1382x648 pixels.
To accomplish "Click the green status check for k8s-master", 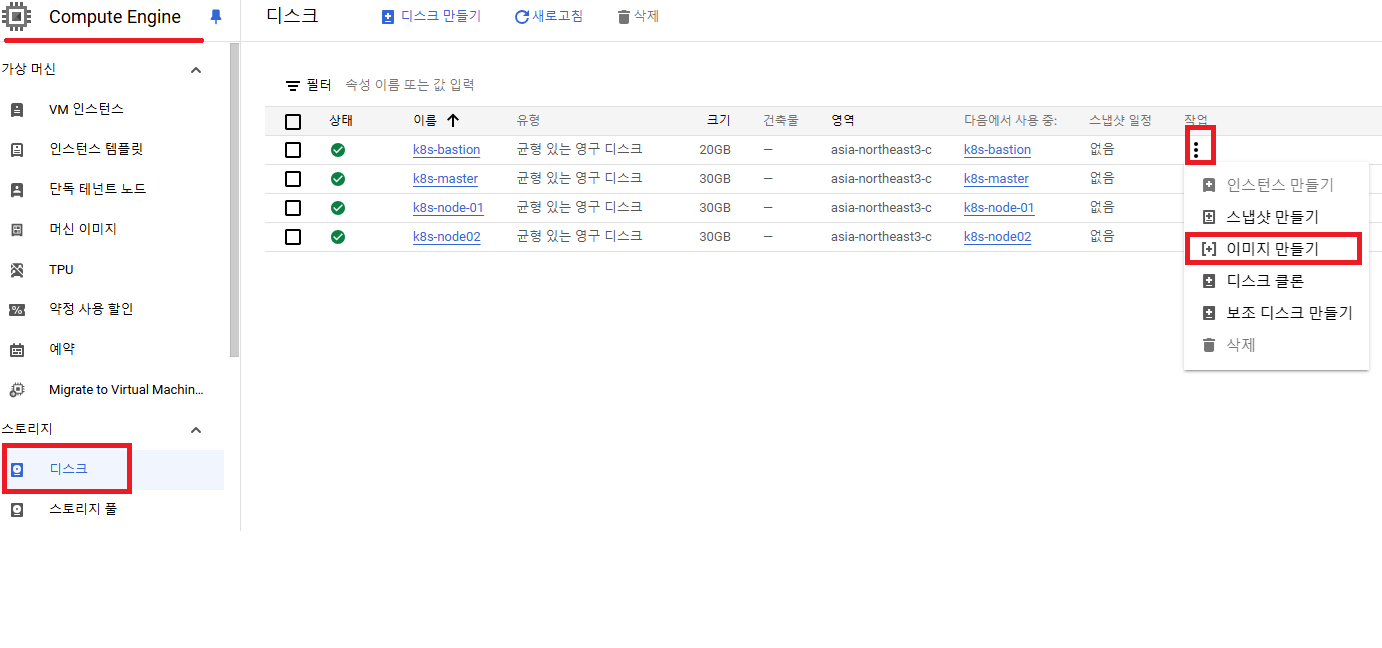I will click(338, 179).
